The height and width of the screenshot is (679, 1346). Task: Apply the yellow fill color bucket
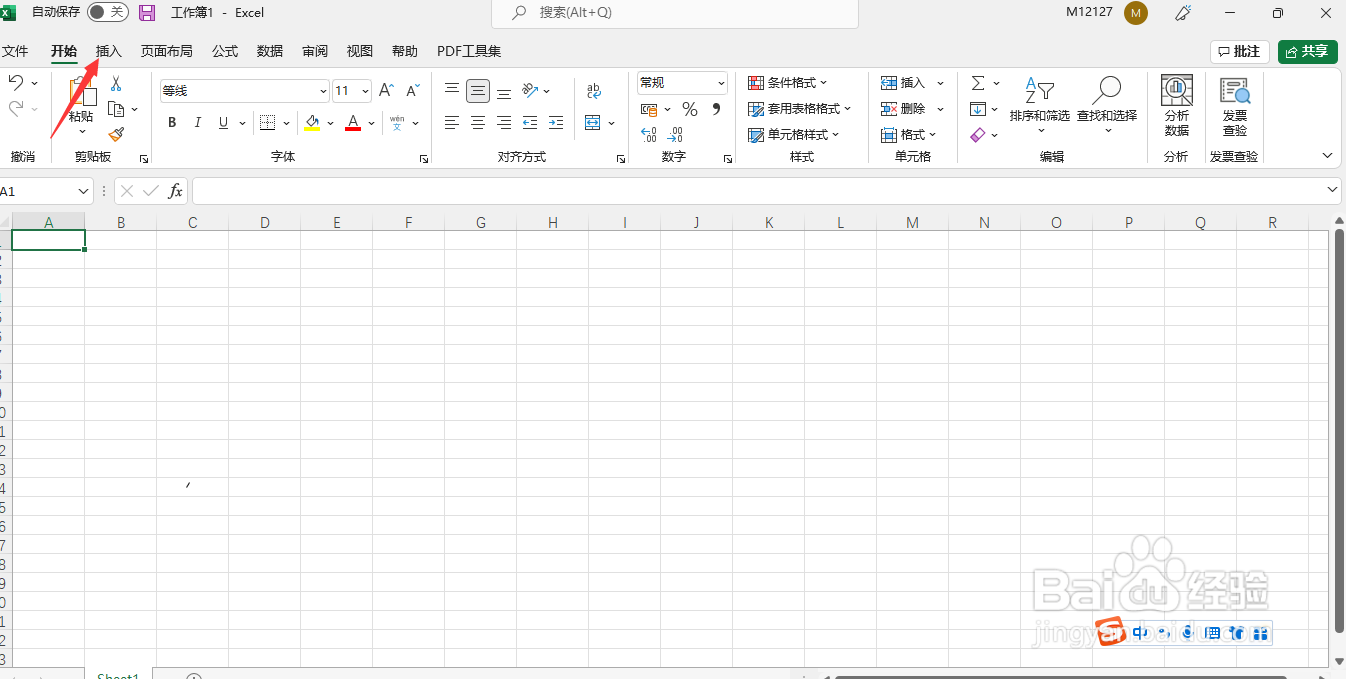click(312, 123)
